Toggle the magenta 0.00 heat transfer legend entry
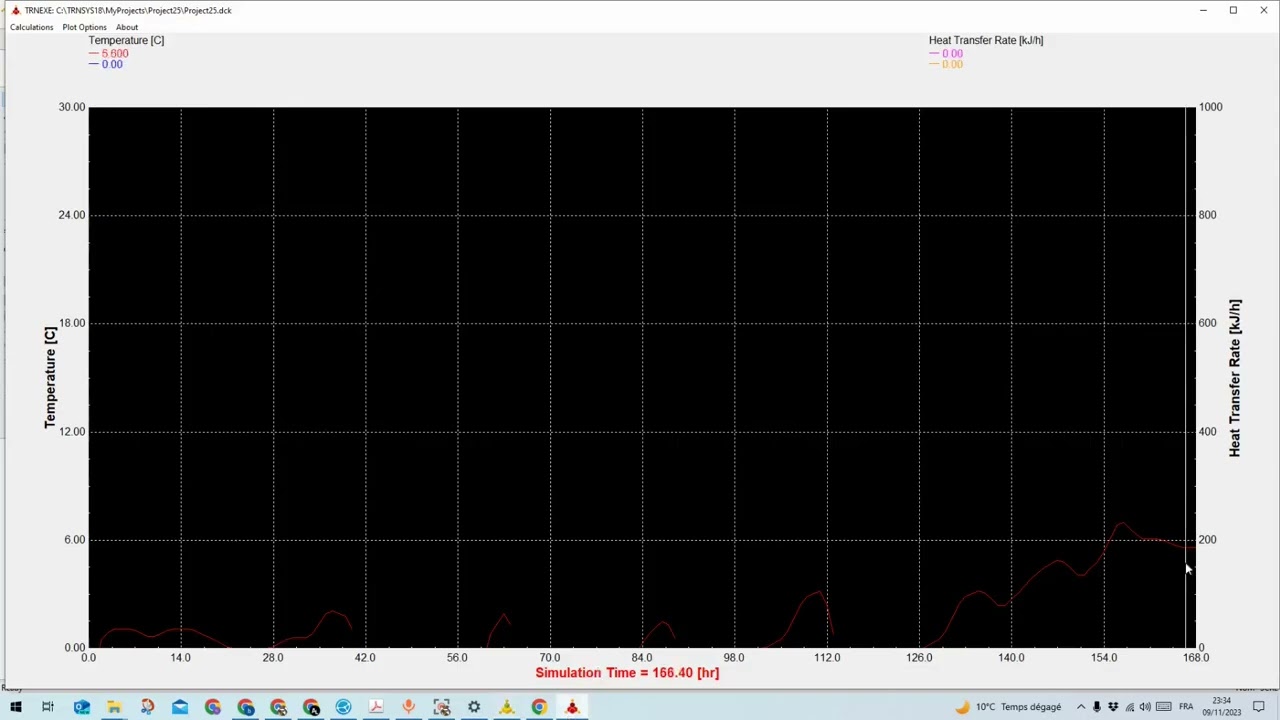This screenshot has width=1280, height=720. 946,53
